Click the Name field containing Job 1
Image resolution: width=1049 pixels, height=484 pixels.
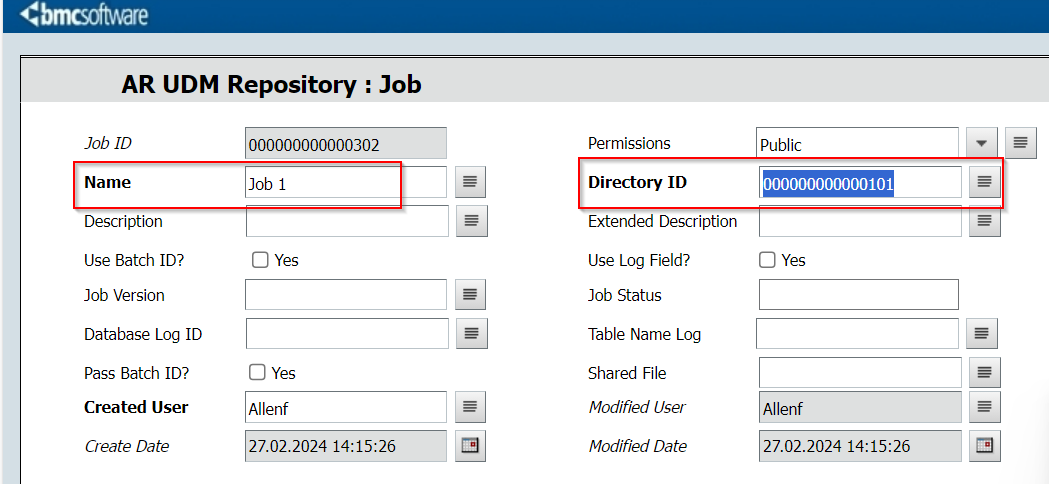(x=346, y=182)
